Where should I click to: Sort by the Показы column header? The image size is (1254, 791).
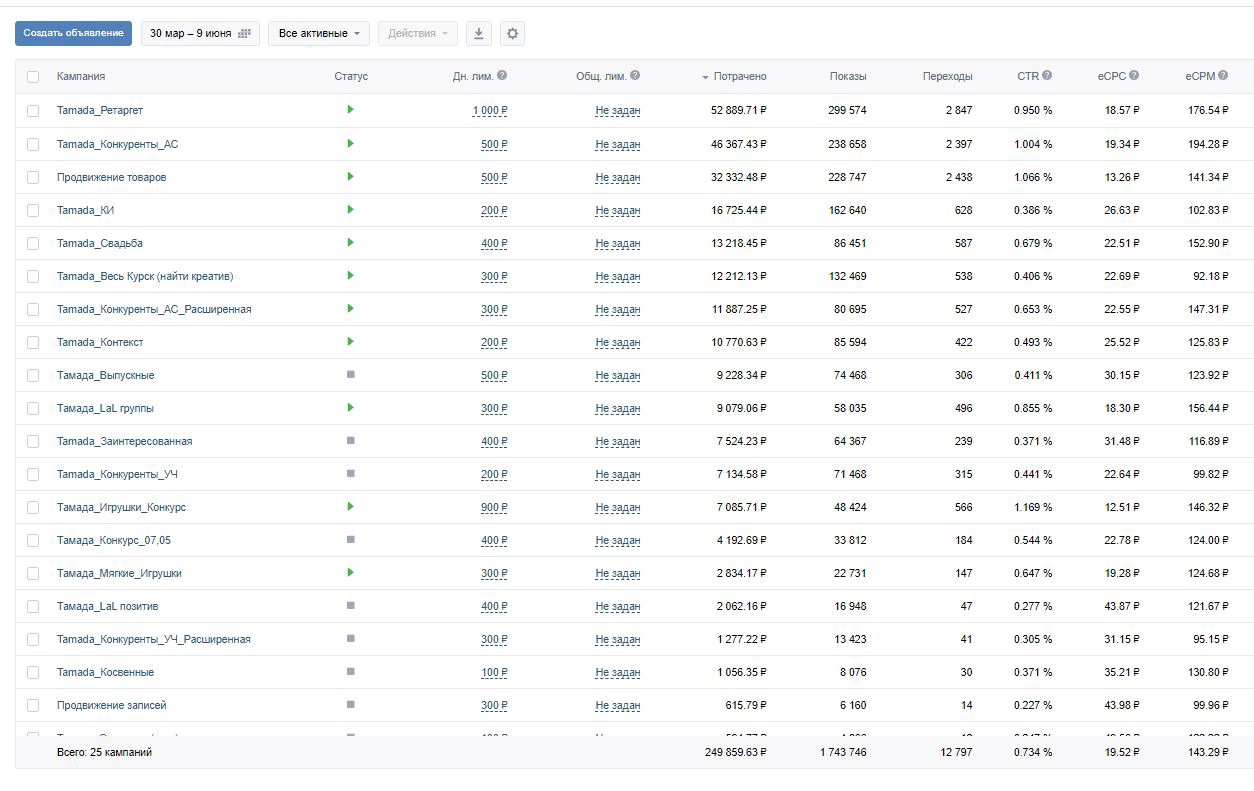click(x=847, y=76)
